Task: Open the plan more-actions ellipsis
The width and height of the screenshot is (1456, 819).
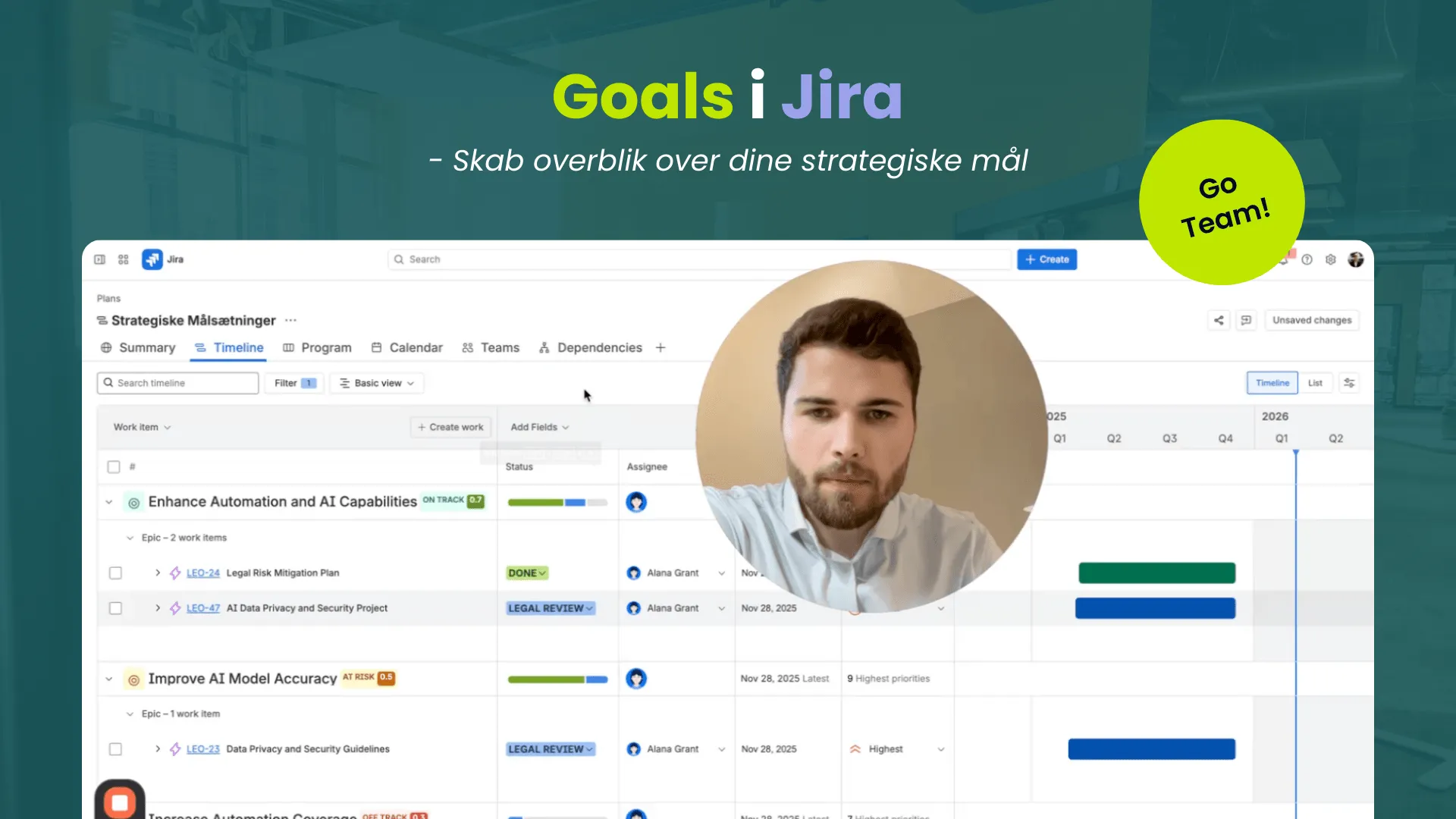Action: [290, 320]
